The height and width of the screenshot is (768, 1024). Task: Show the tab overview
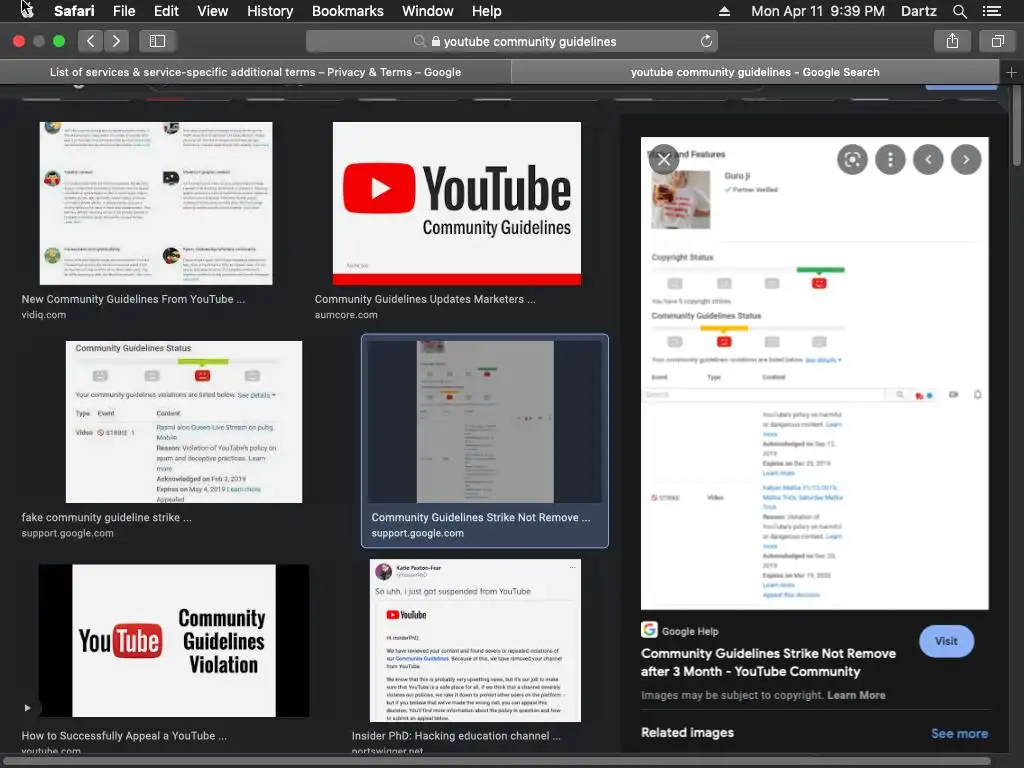tap(997, 41)
